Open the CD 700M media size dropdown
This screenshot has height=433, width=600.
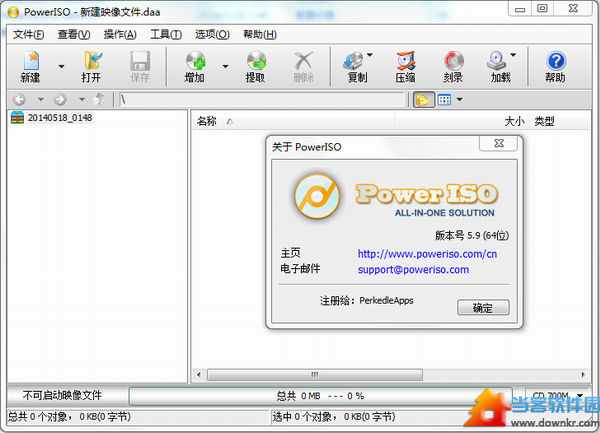(x=557, y=396)
